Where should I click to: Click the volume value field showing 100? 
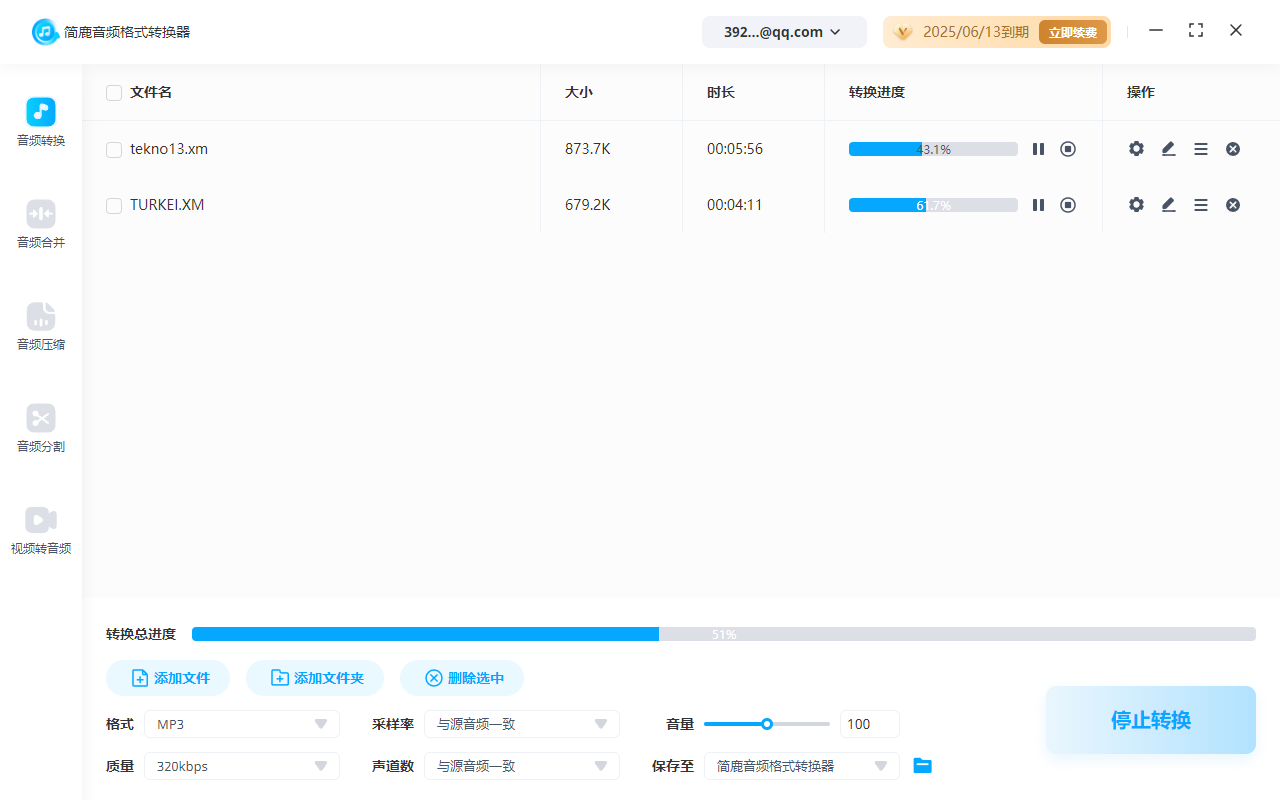pos(869,724)
